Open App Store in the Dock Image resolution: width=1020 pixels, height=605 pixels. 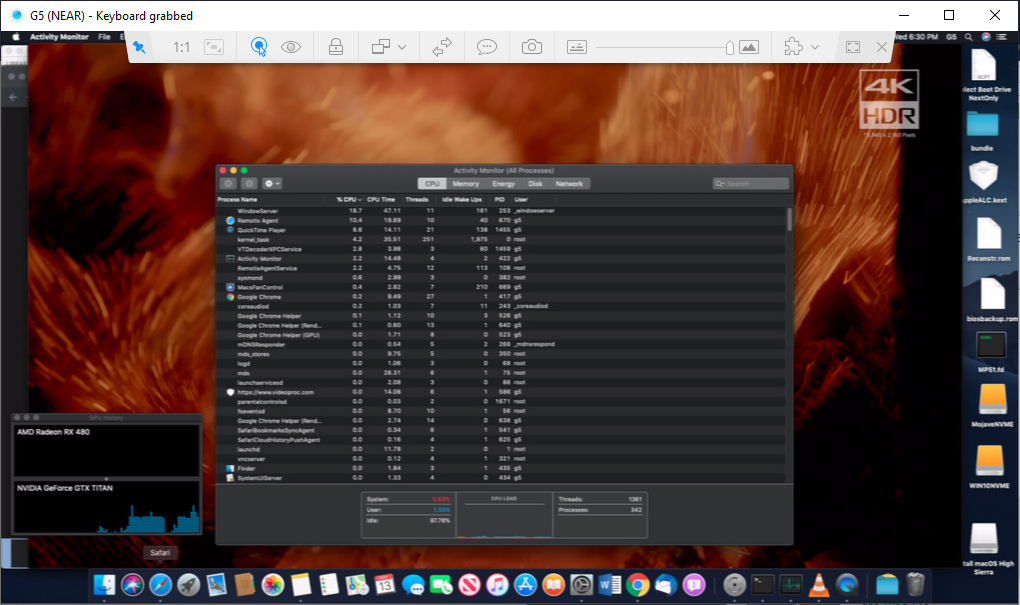tap(525, 585)
